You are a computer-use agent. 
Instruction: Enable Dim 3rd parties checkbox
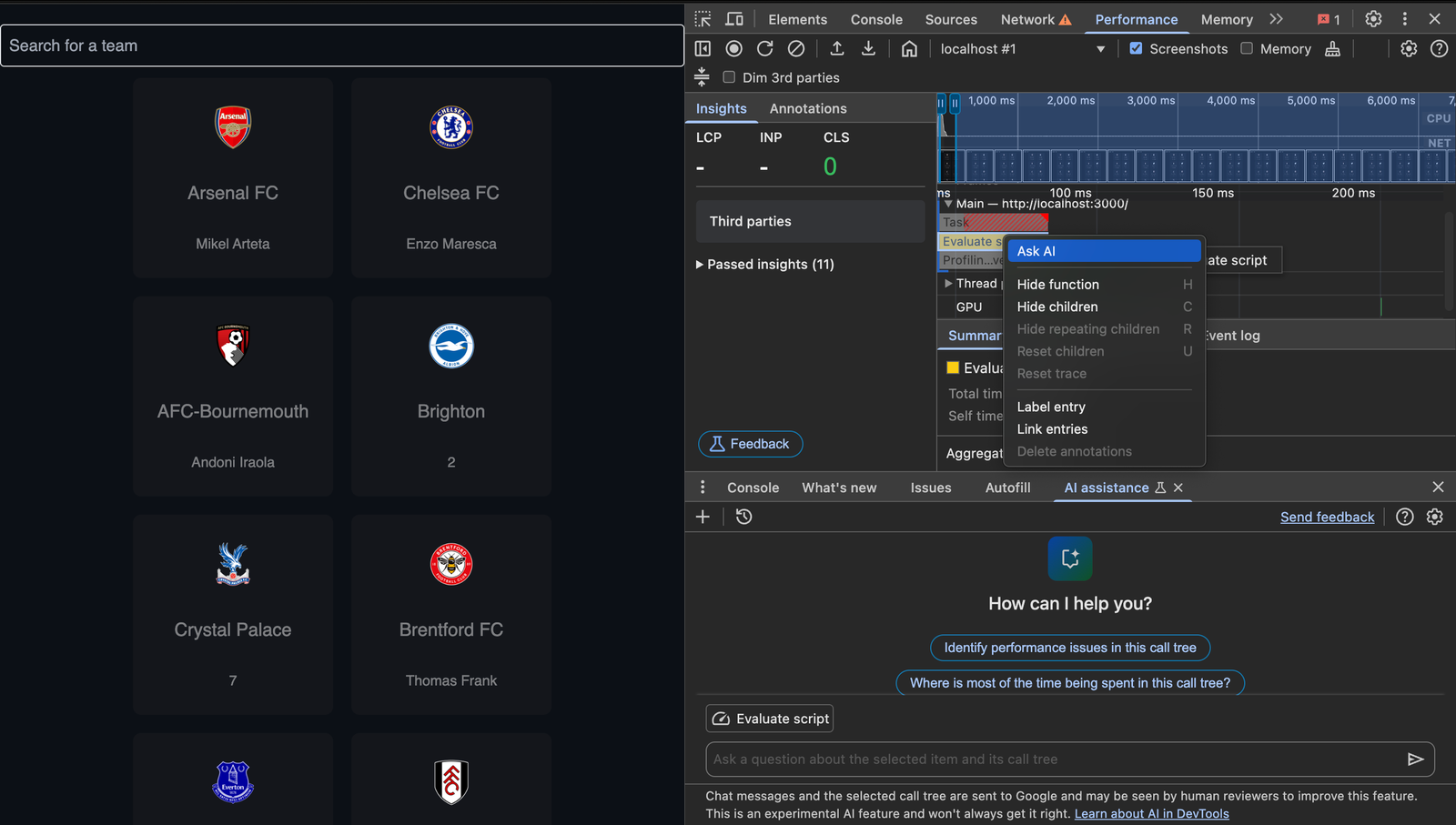[x=729, y=77]
